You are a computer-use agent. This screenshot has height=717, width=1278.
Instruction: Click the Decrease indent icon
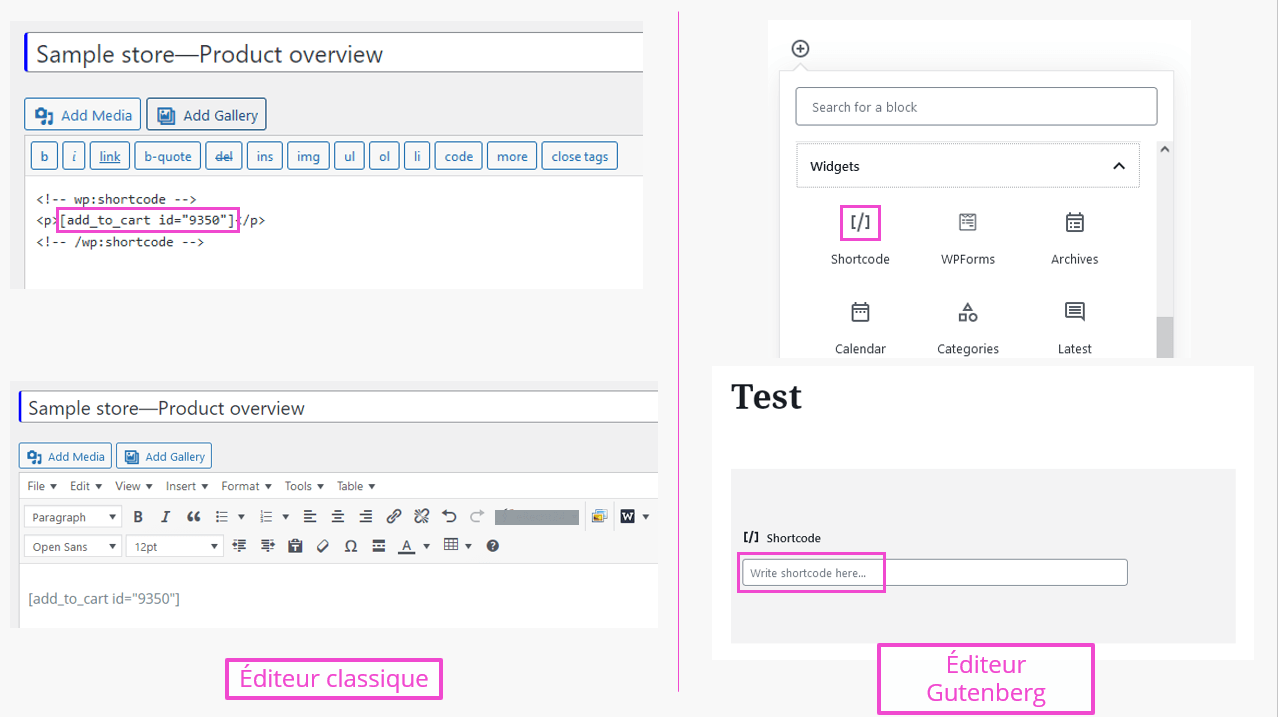click(239, 546)
